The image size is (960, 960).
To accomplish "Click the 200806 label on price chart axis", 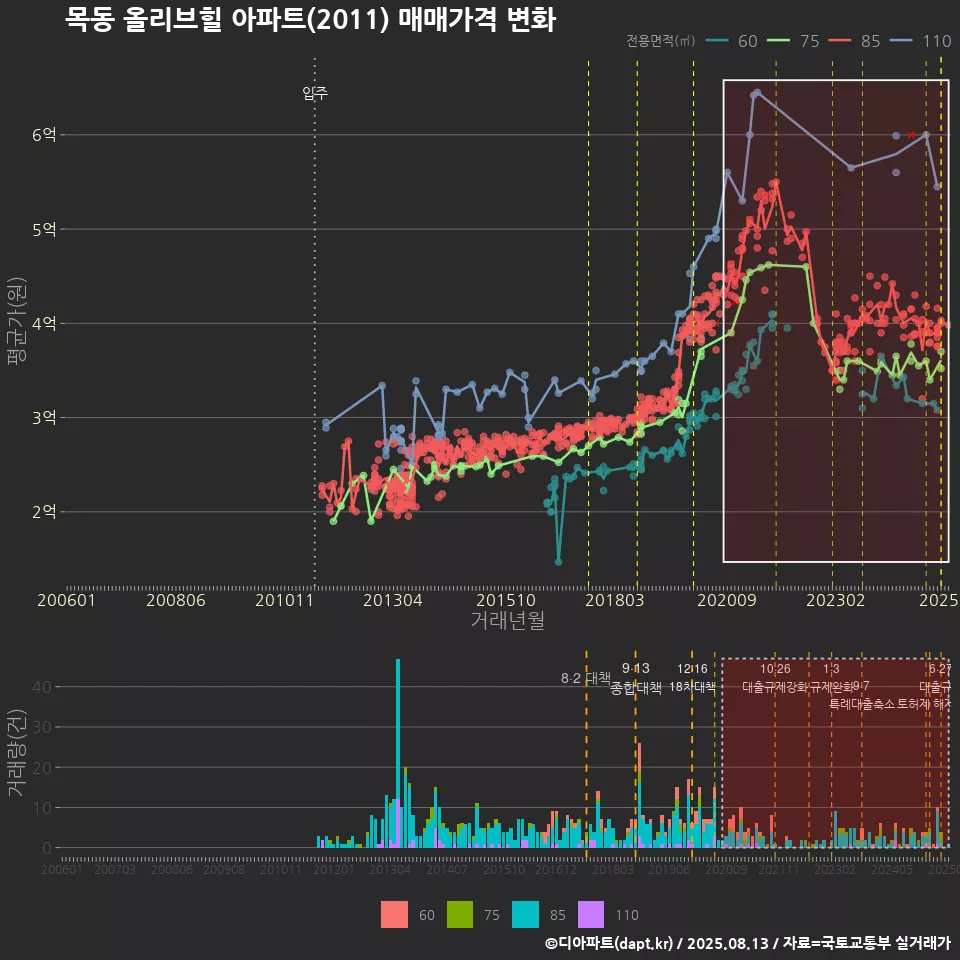I will pos(176,600).
